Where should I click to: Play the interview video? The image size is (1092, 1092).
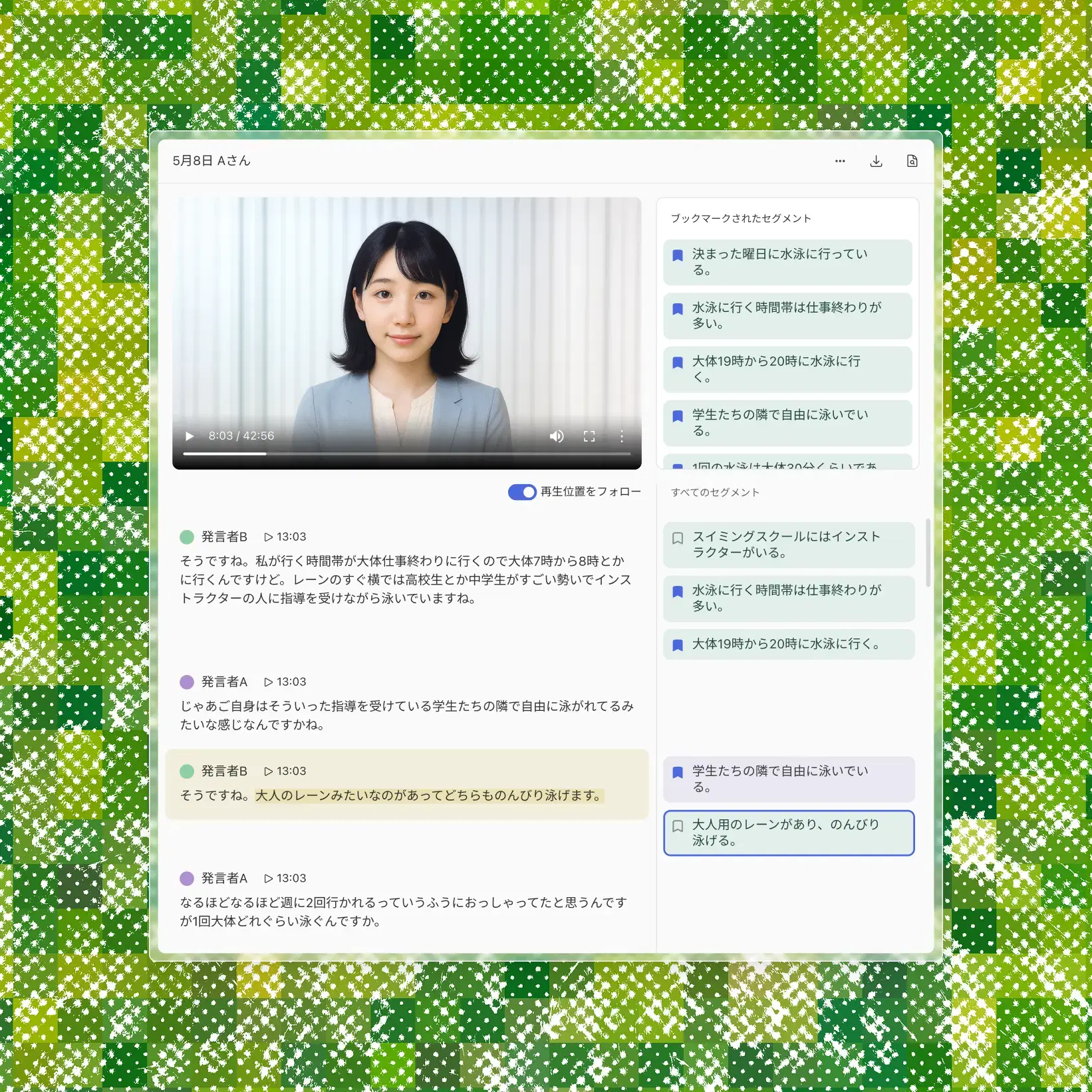tap(190, 436)
